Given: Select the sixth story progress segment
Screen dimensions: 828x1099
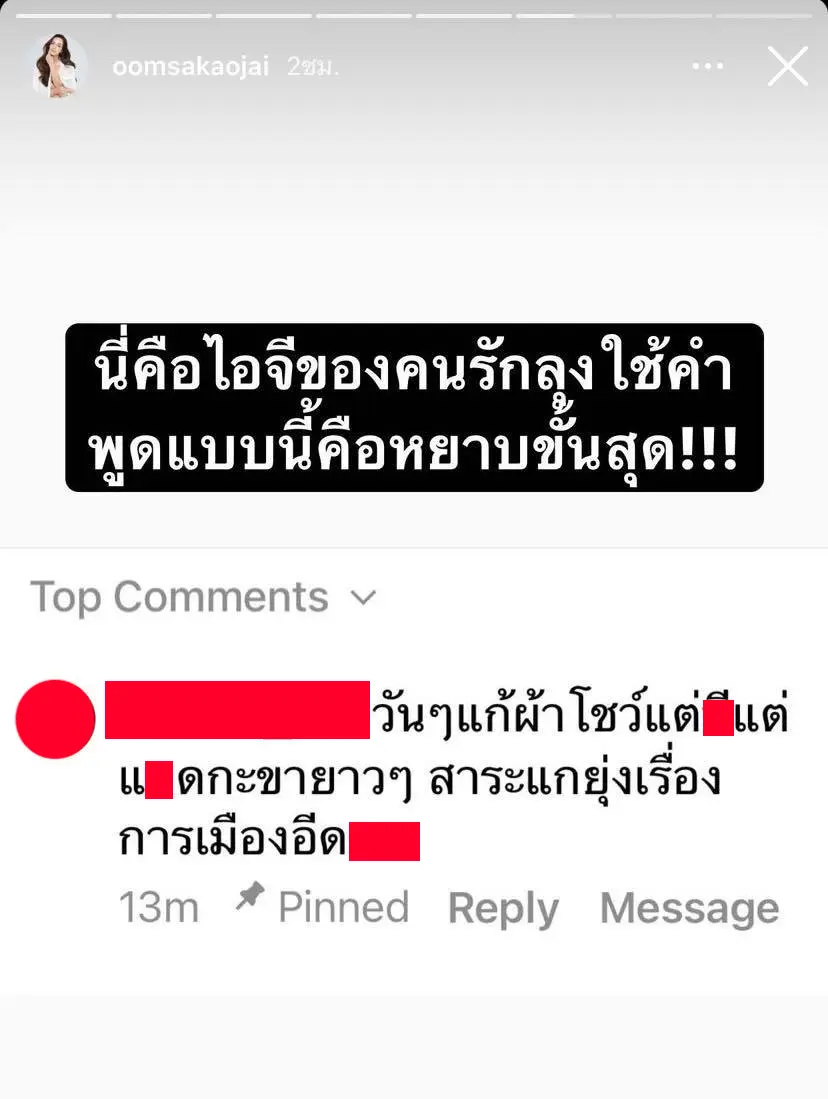Looking at the screenshot, I should 564,15.
